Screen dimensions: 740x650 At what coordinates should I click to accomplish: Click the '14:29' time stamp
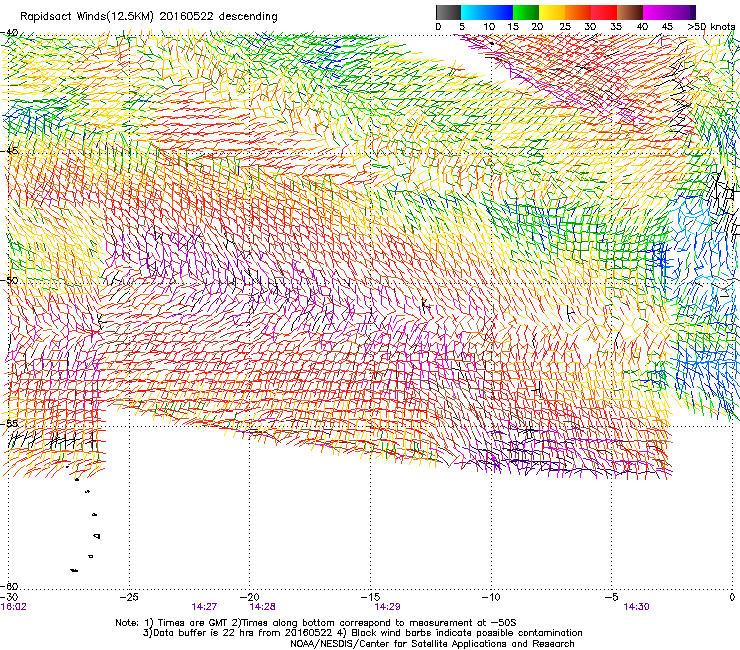tap(387, 607)
